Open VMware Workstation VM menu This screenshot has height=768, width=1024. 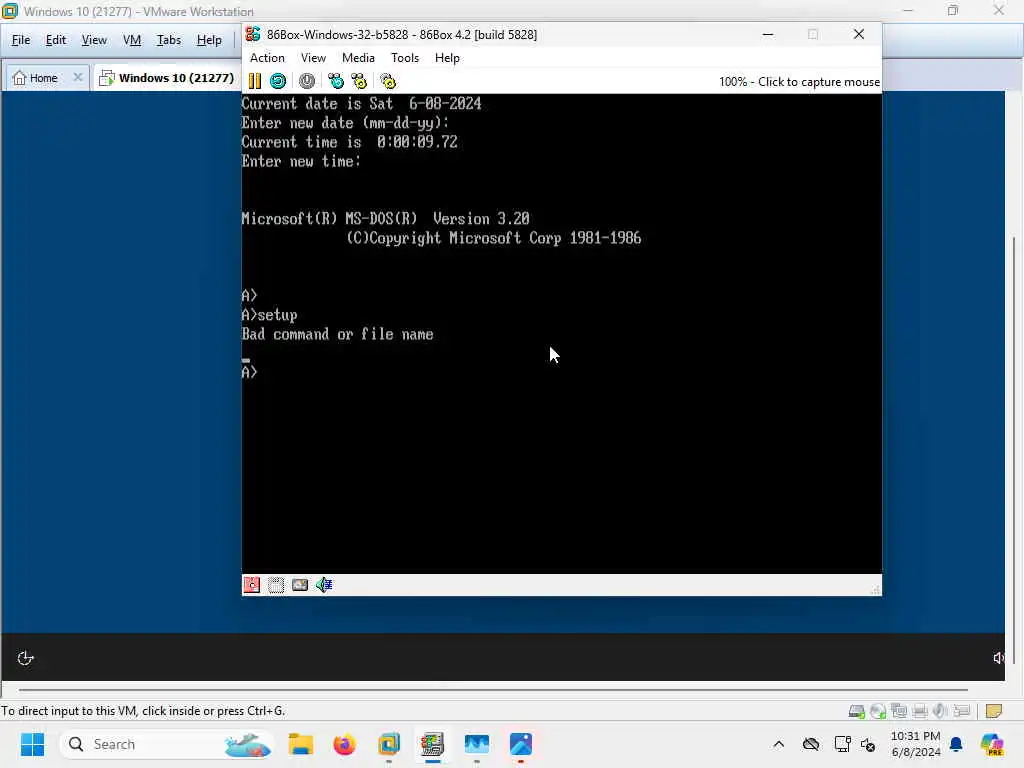point(132,40)
